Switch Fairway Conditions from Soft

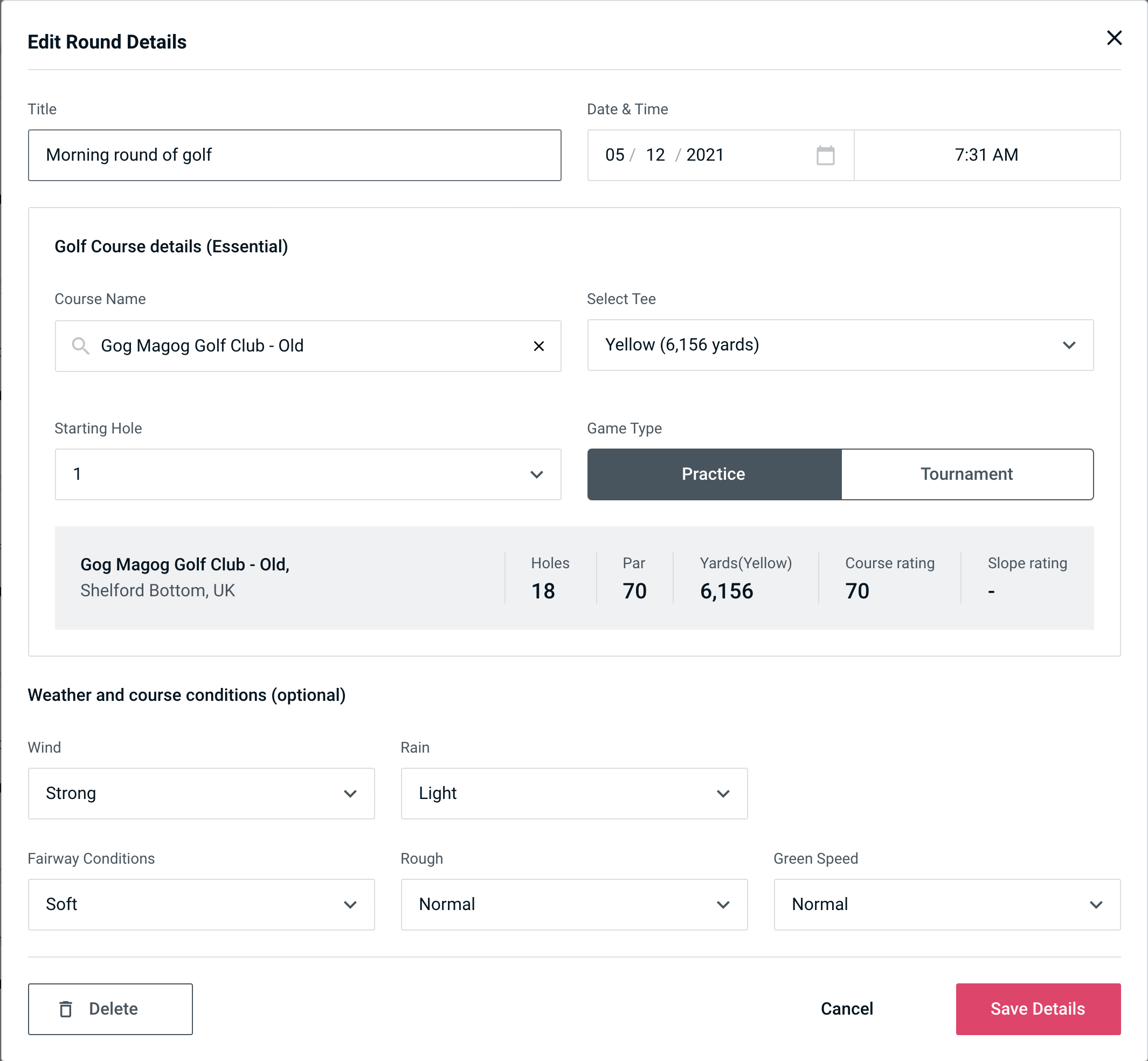click(x=200, y=905)
